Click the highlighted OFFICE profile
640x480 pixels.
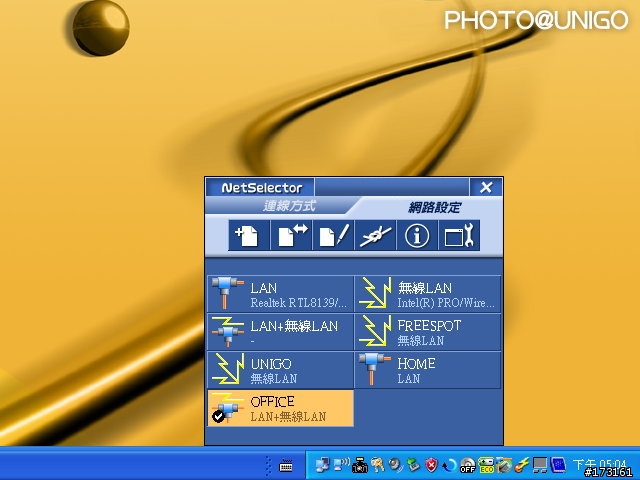280,408
